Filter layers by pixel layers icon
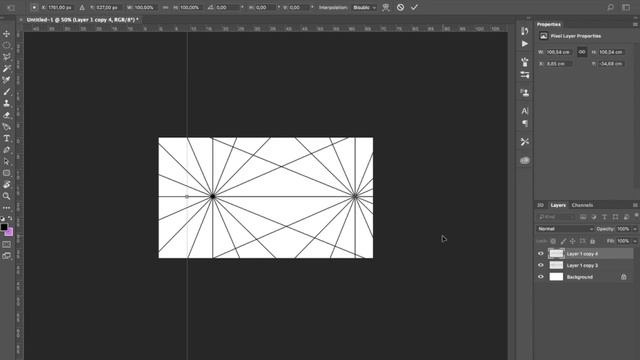The image size is (640, 360). [583, 217]
